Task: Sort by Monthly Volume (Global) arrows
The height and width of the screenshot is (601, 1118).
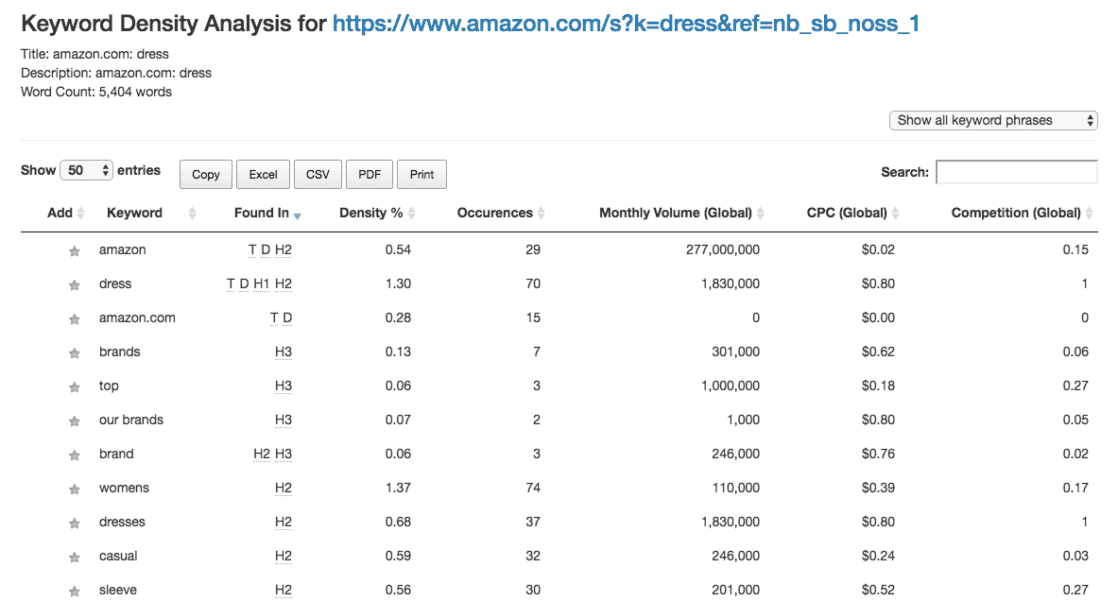Action: pyautogui.click(x=760, y=213)
